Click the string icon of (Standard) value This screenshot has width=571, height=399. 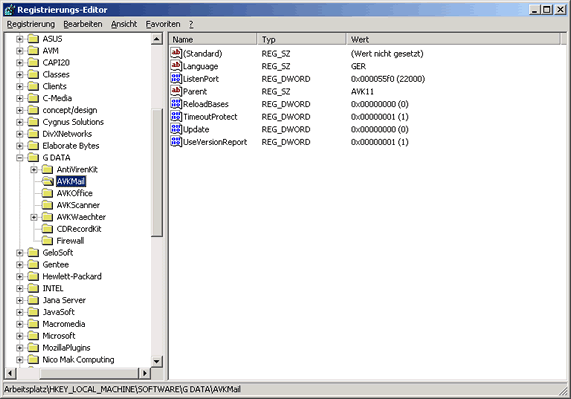(176, 53)
